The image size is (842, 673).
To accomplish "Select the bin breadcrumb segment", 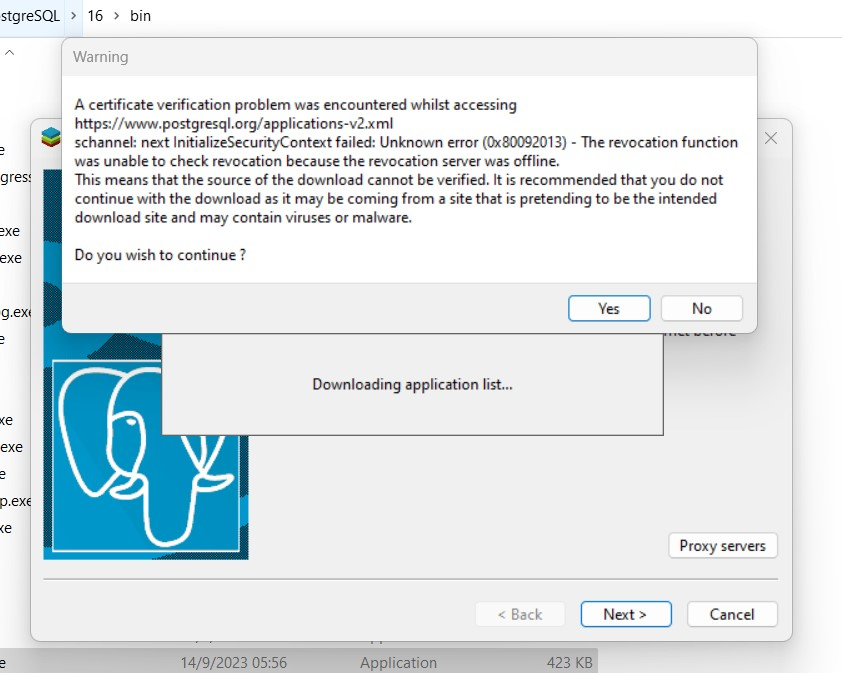I will click(x=141, y=16).
